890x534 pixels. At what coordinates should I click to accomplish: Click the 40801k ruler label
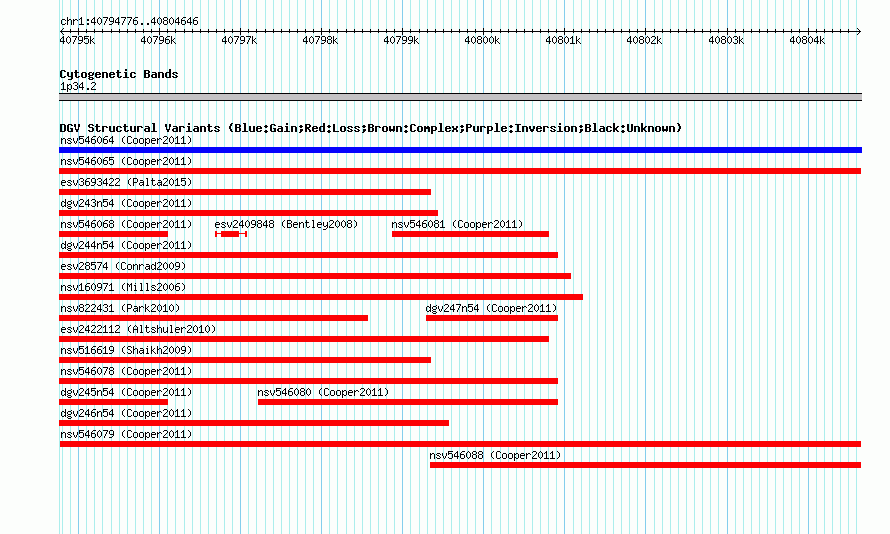coord(563,40)
